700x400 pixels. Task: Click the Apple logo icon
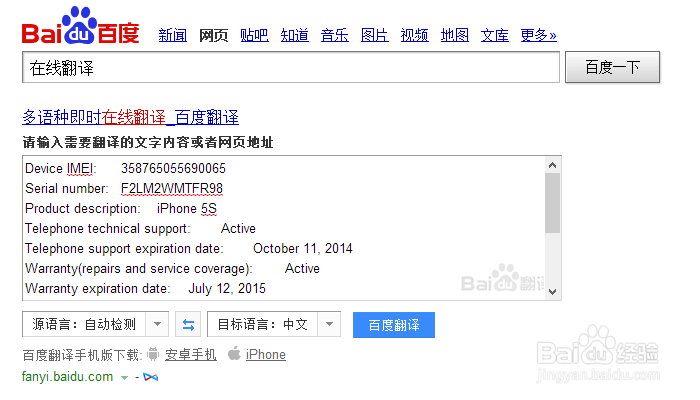click(x=234, y=354)
